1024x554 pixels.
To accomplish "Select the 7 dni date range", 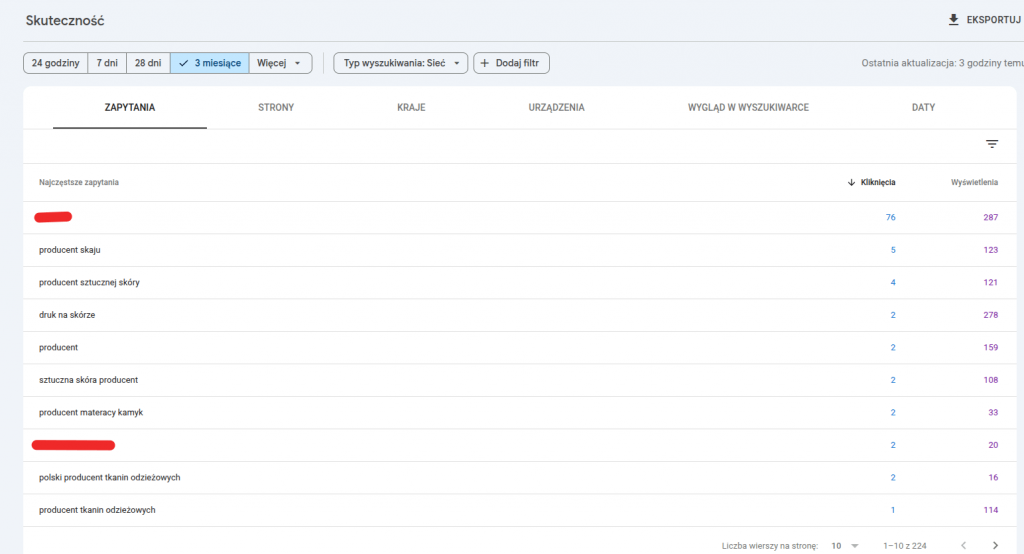I will tap(106, 63).
